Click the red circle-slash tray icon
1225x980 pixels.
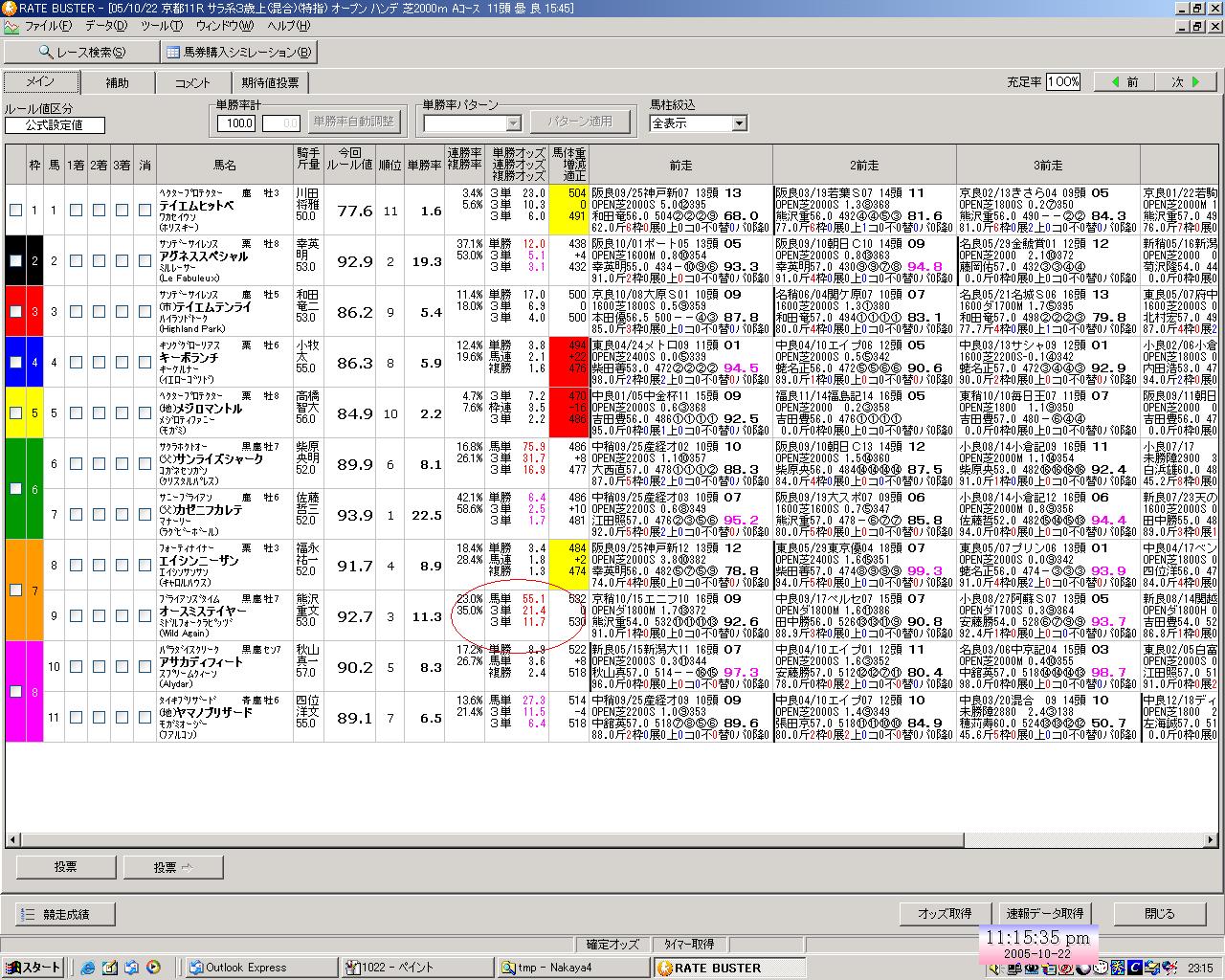(x=1066, y=969)
